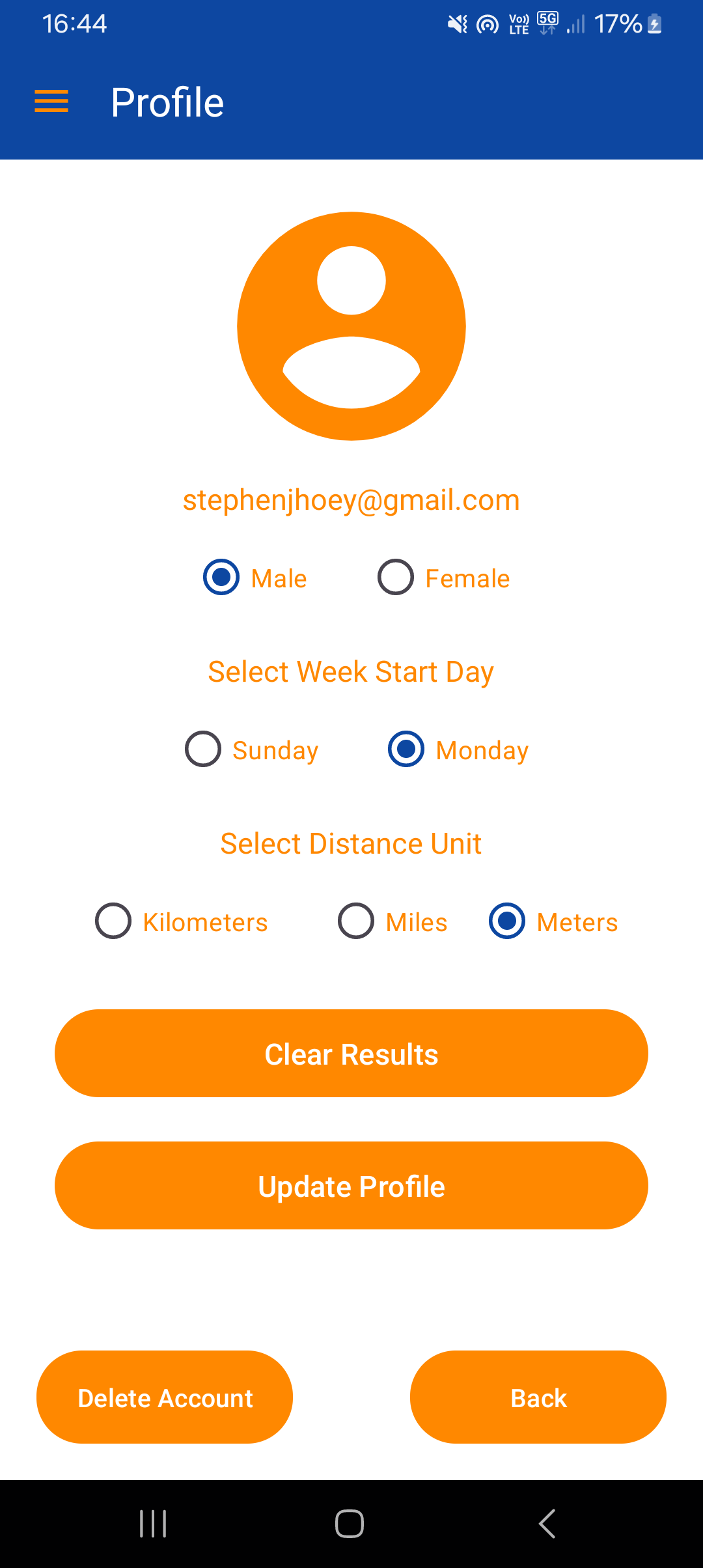703x1568 pixels.
Task: Select the Female radio button
Action: pyautogui.click(x=396, y=577)
